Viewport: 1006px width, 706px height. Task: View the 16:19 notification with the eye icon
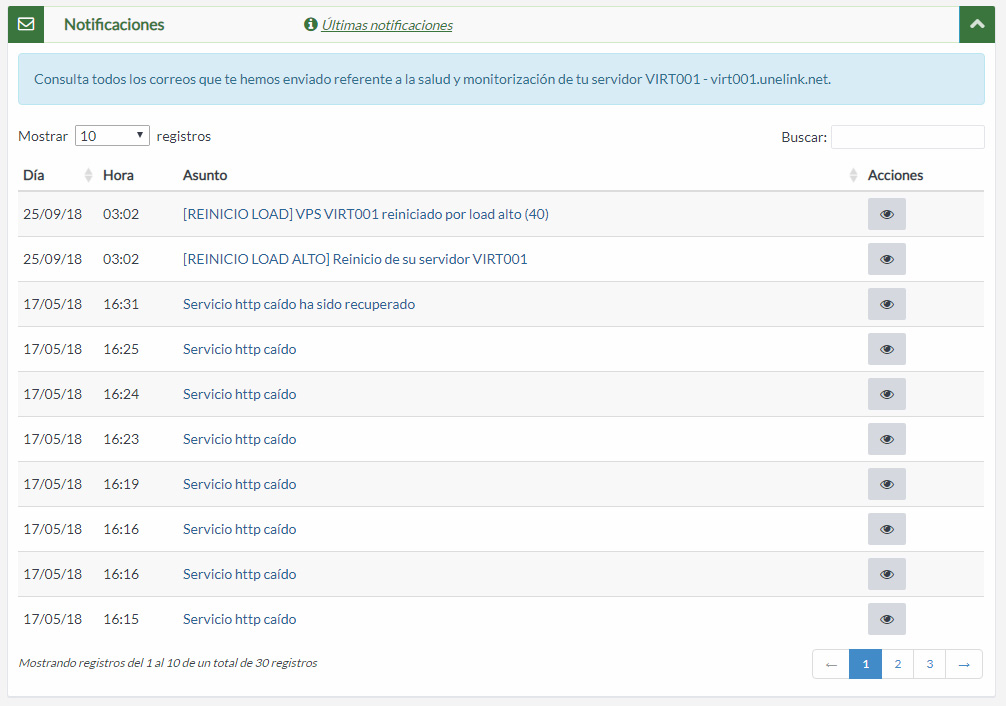(x=886, y=483)
